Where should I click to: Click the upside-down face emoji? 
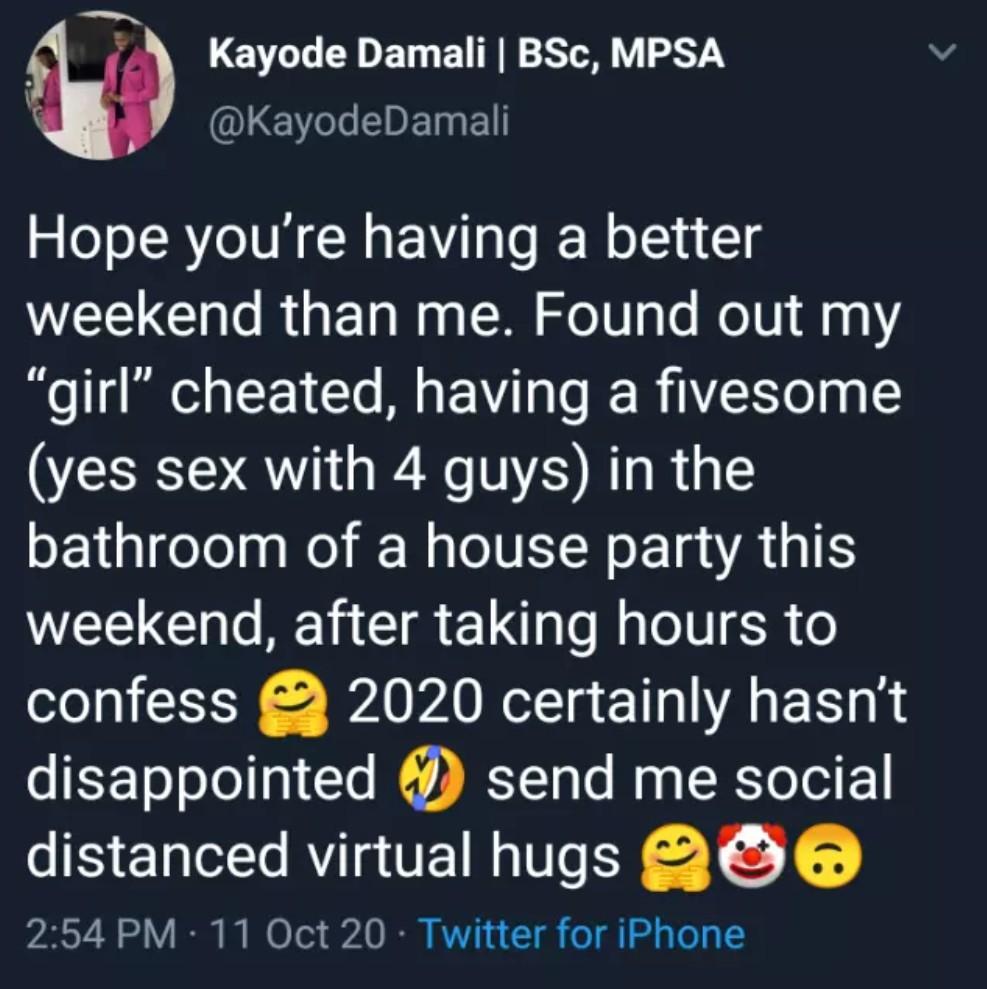click(827, 857)
